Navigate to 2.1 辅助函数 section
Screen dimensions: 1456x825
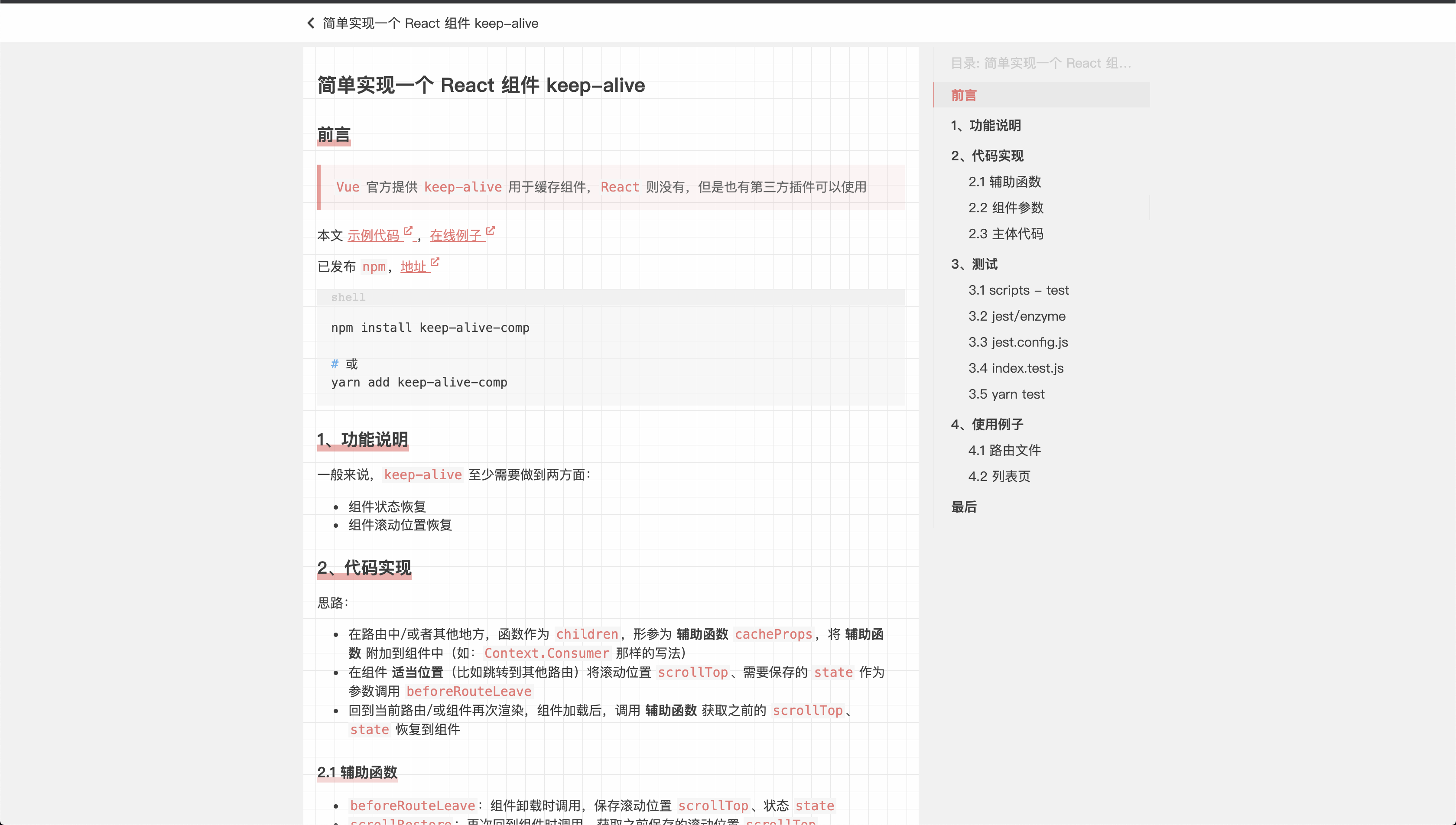pos(1004,182)
